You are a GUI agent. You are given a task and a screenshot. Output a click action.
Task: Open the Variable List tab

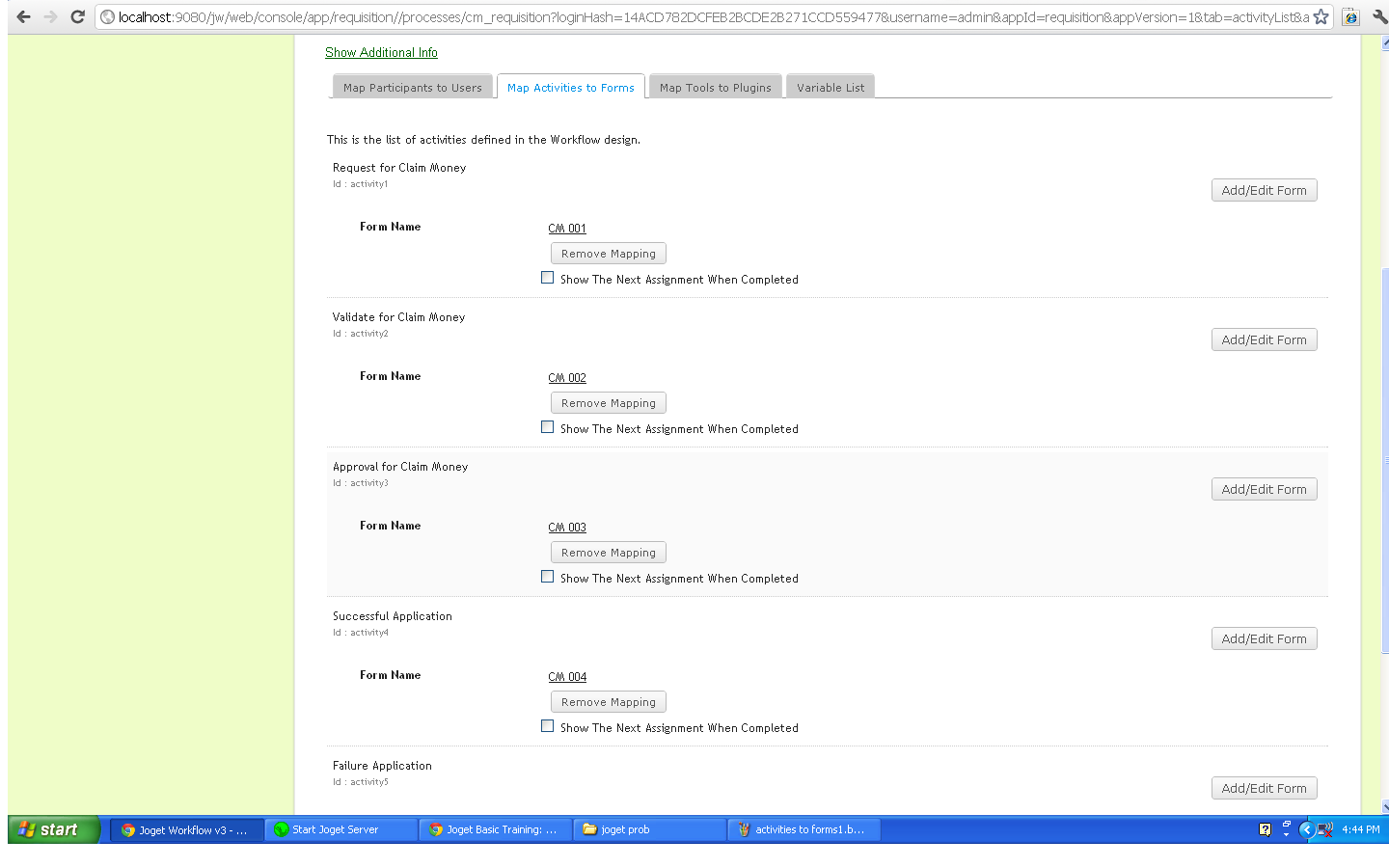pyautogui.click(x=831, y=87)
